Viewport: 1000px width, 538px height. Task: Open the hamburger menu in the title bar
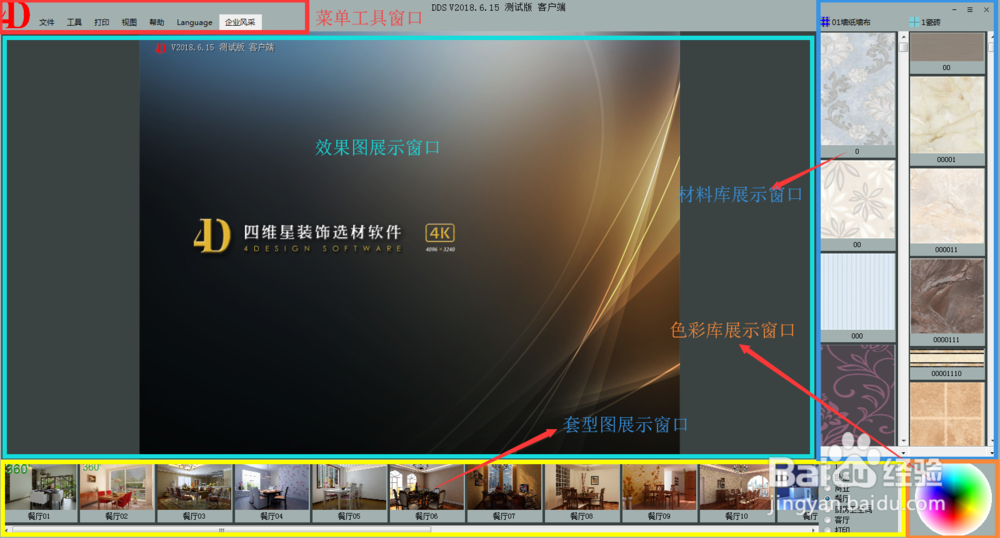[x=970, y=10]
